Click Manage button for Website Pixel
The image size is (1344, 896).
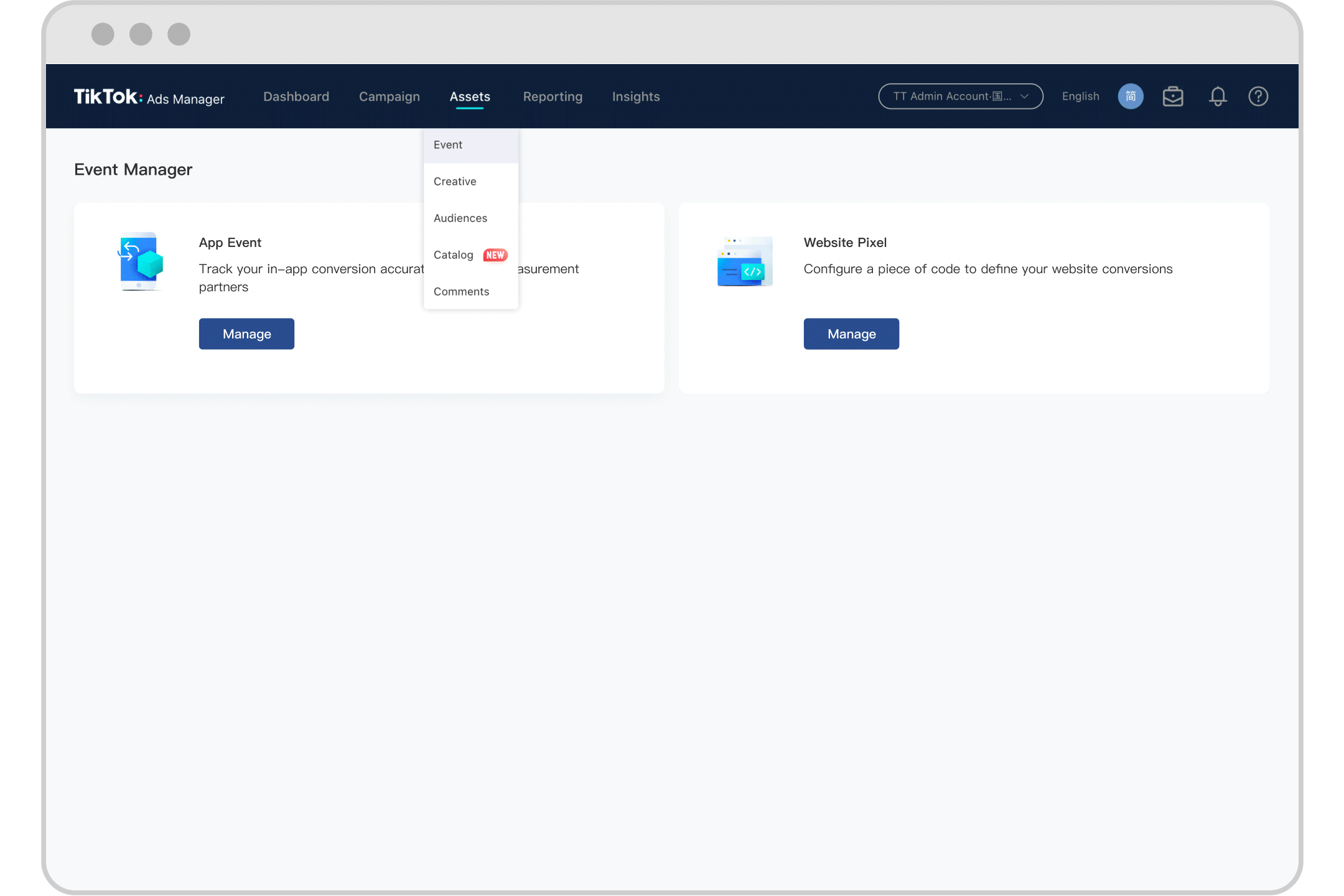coord(850,333)
